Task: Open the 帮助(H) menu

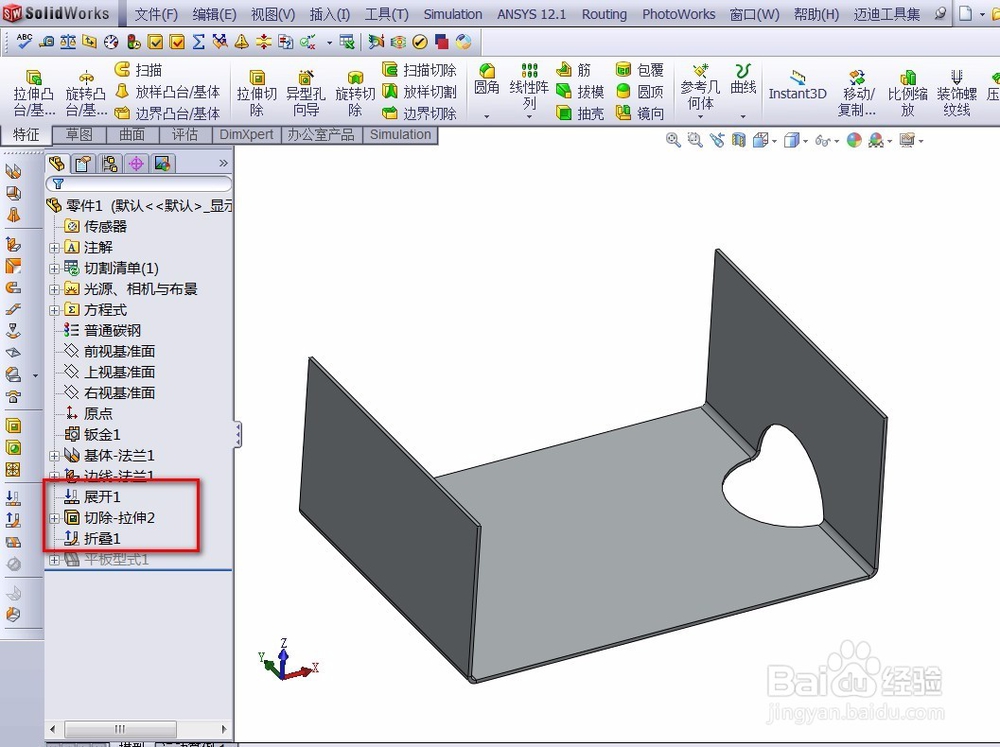Action: click(x=816, y=14)
